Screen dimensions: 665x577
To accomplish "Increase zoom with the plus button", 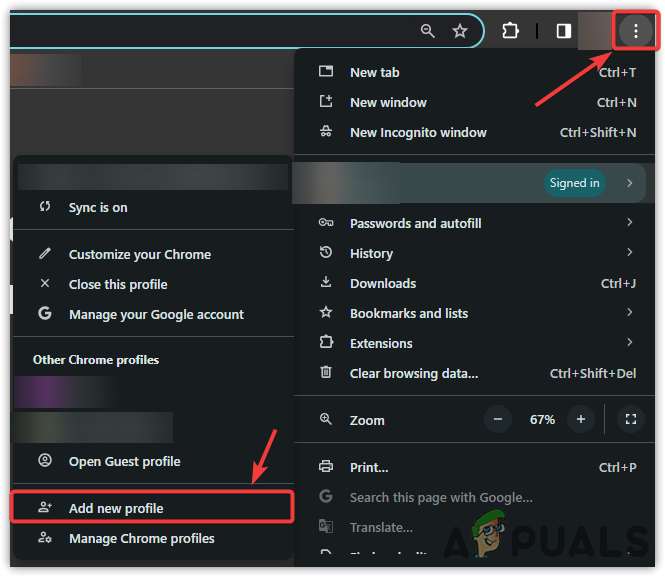I will tap(581, 419).
